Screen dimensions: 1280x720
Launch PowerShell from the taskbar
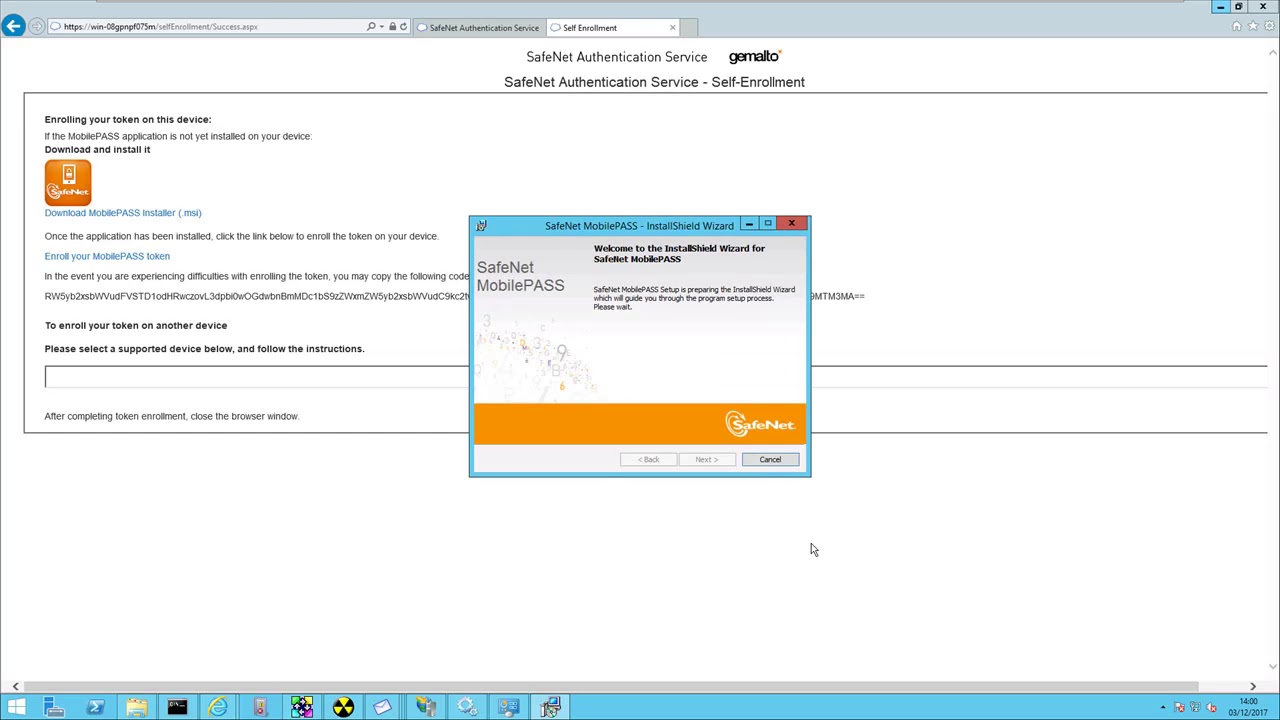pos(95,708)
